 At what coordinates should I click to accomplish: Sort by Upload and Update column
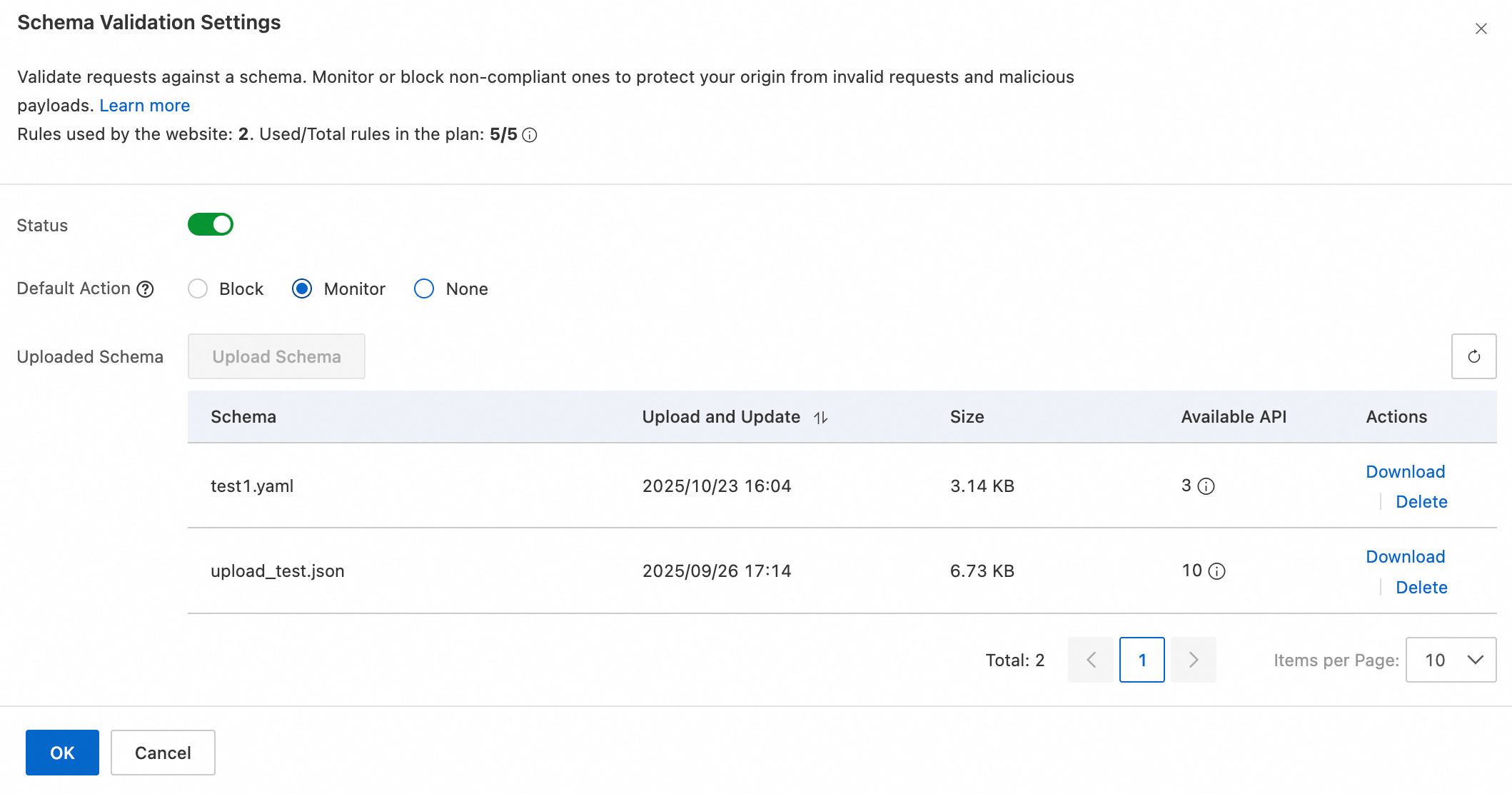[821, 418]
